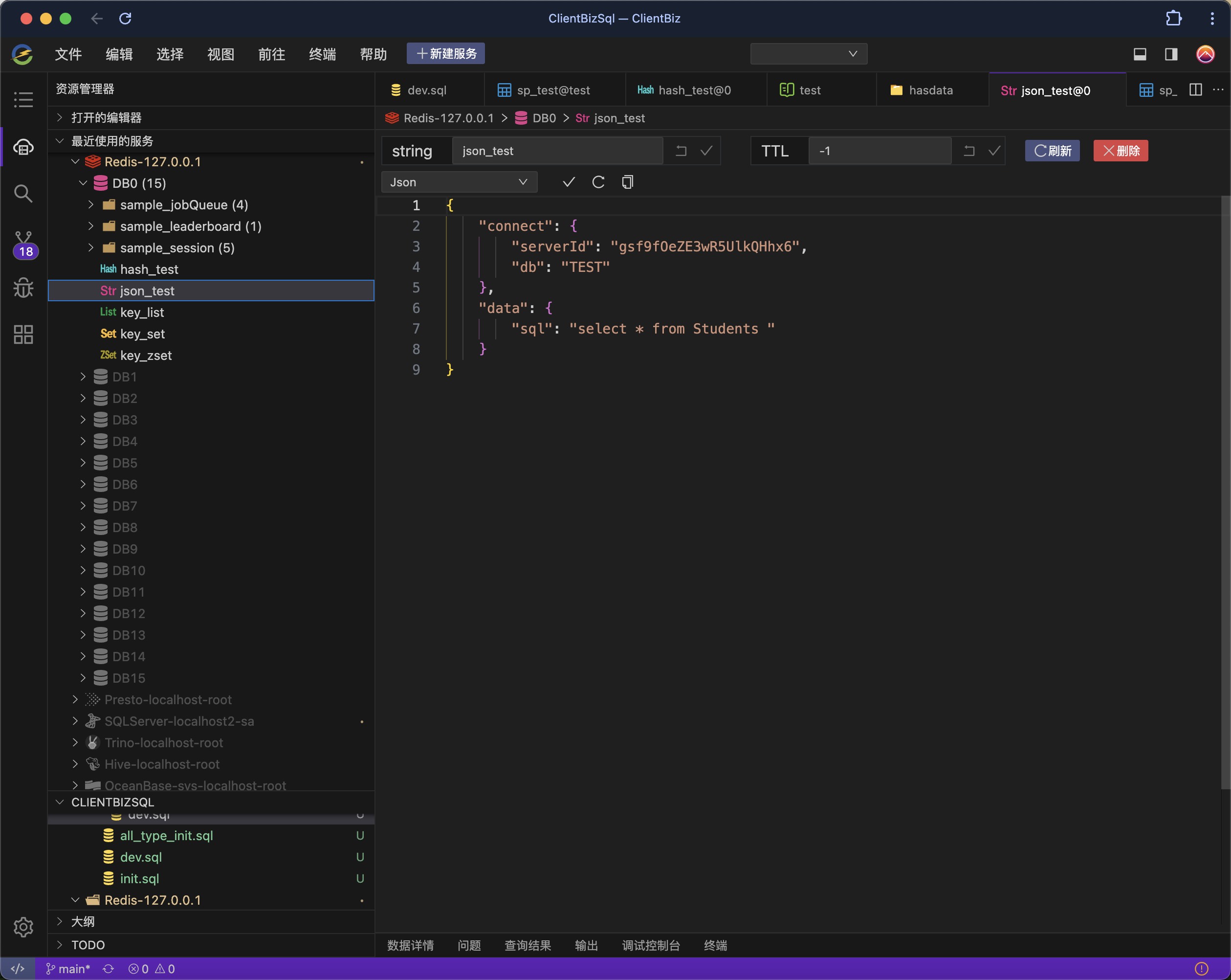Click the copy value icon in editor toolbar
Image resolution: width=1231 pixels, height=980 pixels.
(x=628, y=182)
